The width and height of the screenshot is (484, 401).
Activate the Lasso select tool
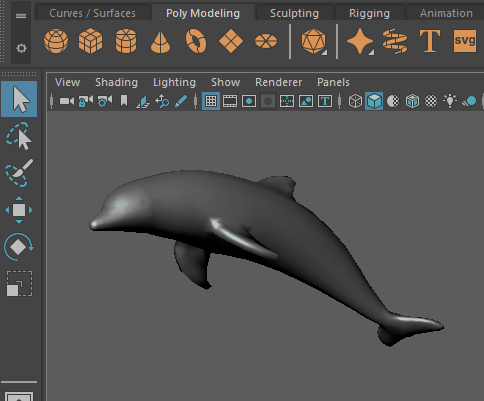coord(19,136)
